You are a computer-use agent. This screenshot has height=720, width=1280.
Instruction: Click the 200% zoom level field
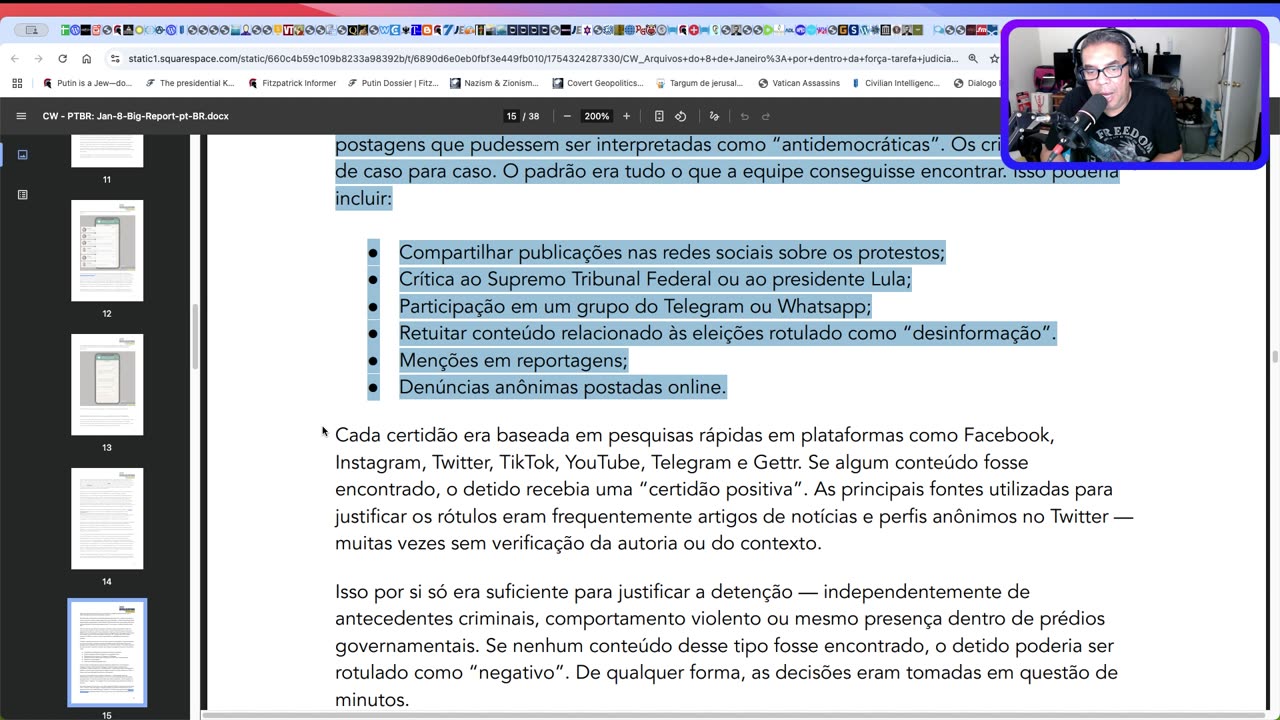coord(597,116)
